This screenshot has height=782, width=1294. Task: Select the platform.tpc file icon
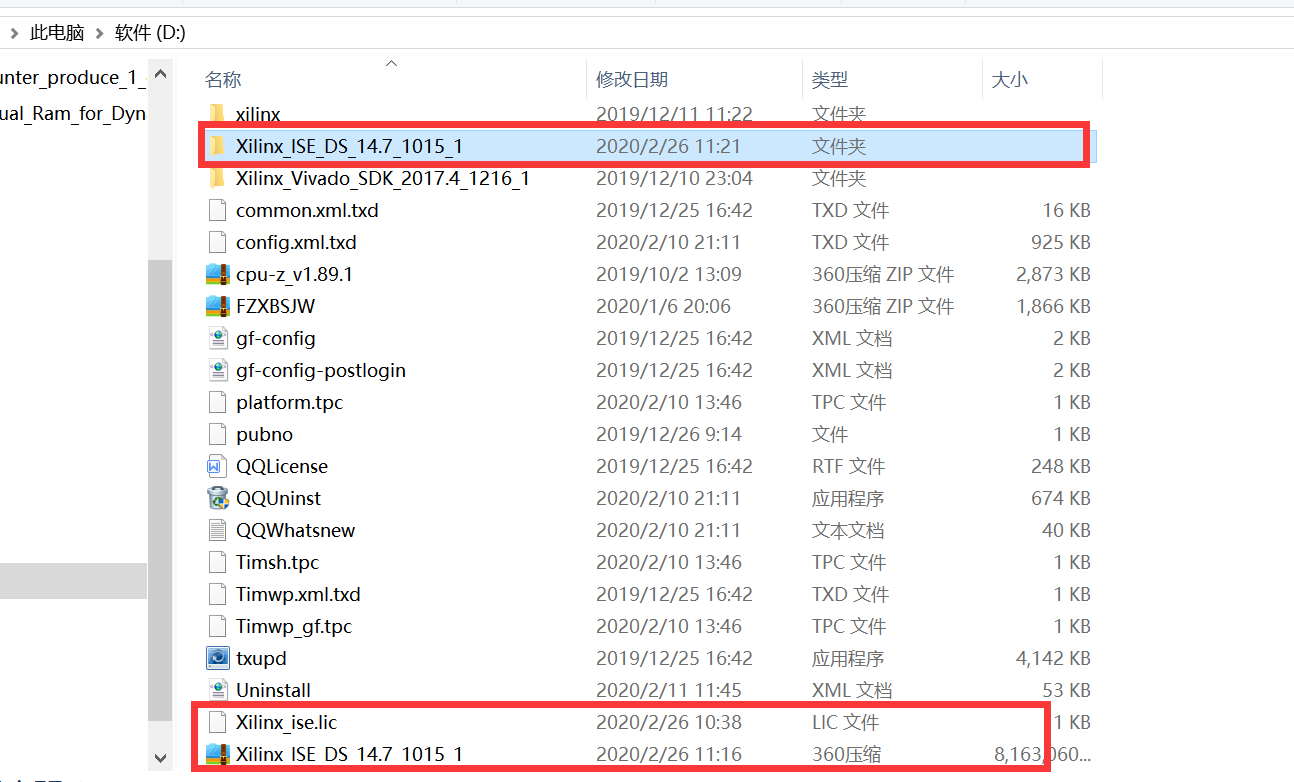click(x=217, y=402)
